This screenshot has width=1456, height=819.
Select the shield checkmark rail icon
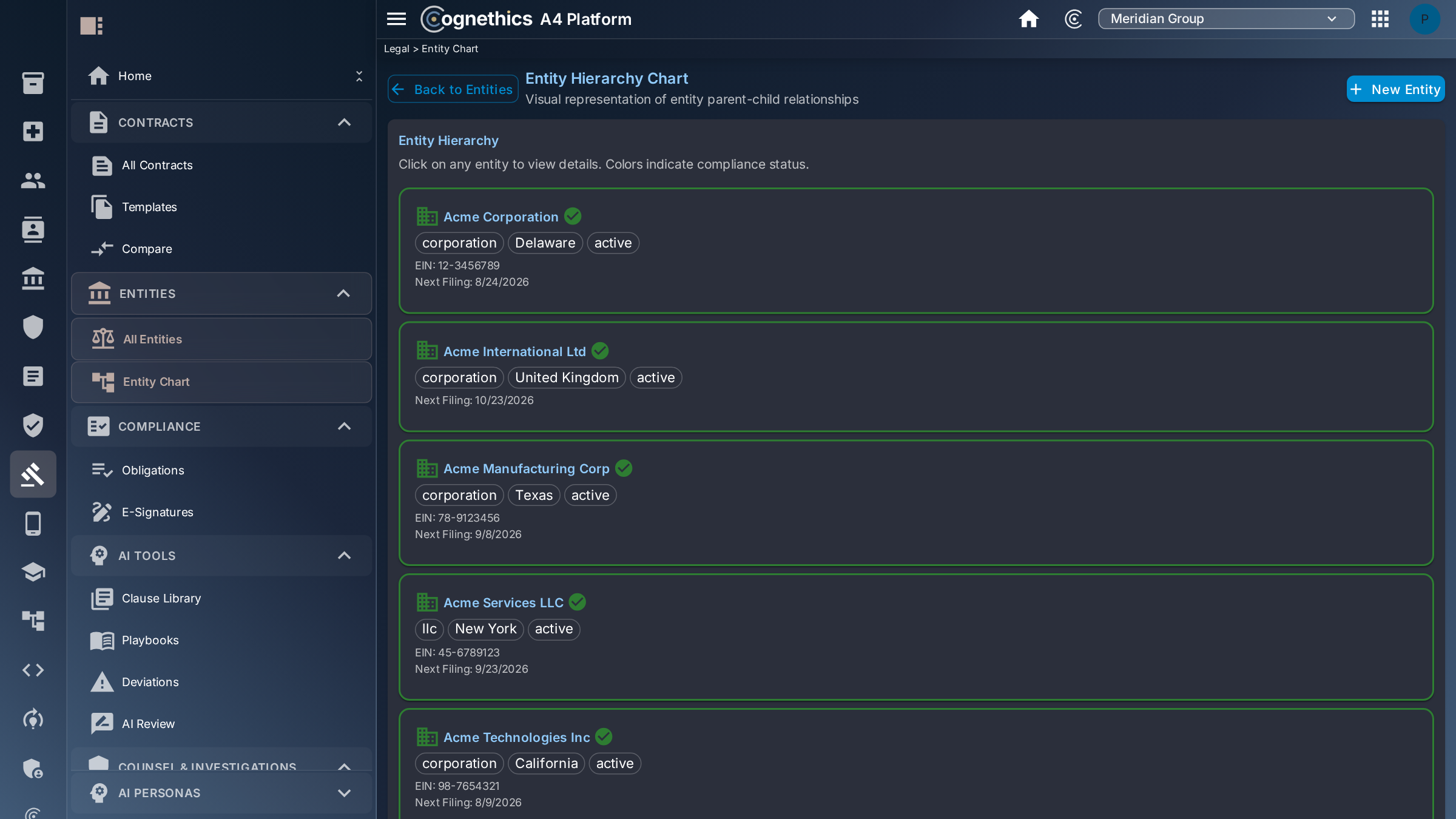33,425
